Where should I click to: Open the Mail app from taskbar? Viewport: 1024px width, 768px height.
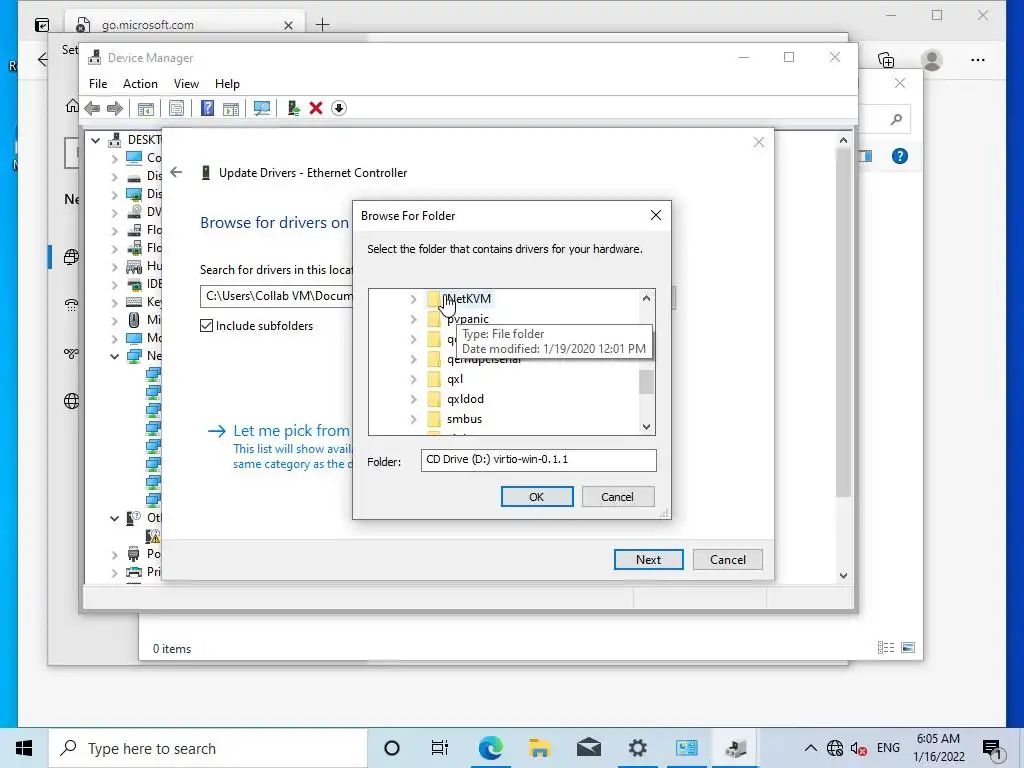pyautogui.click(x=588, y=748)
